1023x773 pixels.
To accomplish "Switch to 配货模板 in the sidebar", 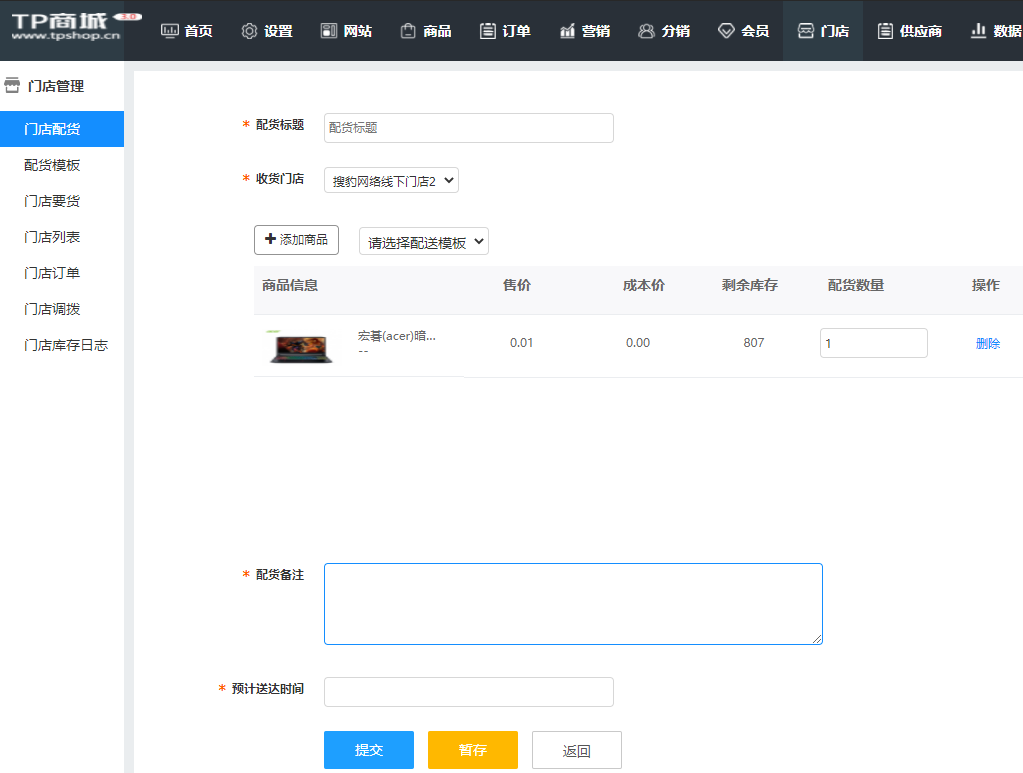I will point(51,165).
